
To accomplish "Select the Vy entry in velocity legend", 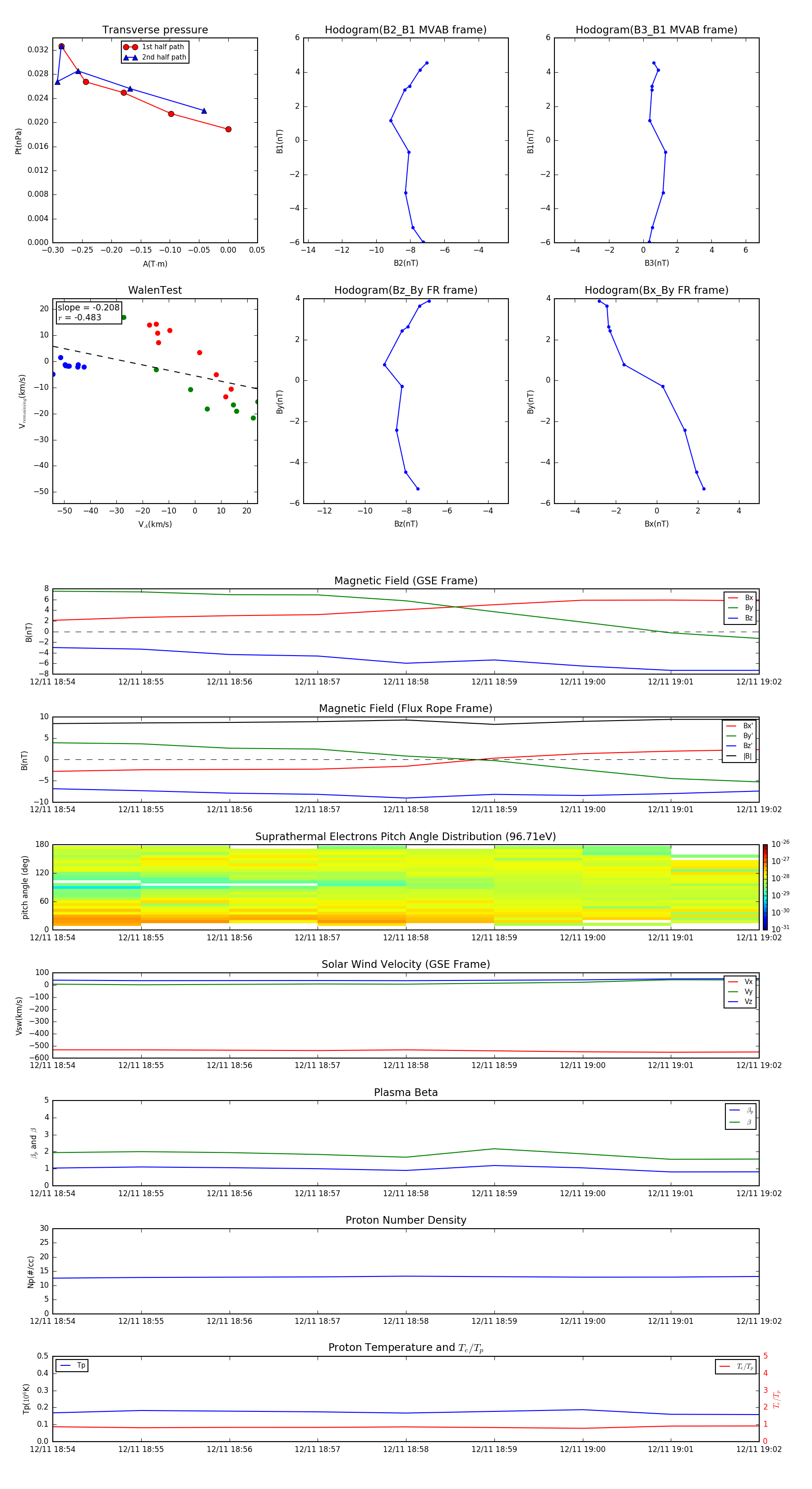I will pyautogui.click(x=740, y=991).
